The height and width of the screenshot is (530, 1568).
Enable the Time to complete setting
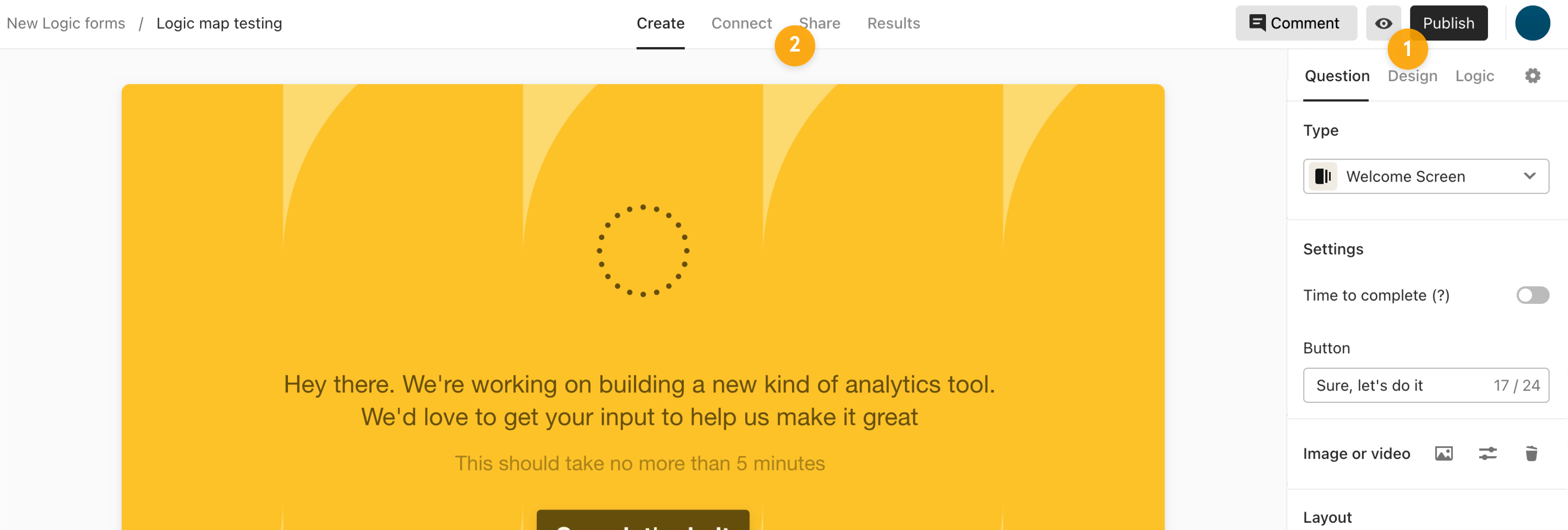[x=1531, y=294]
